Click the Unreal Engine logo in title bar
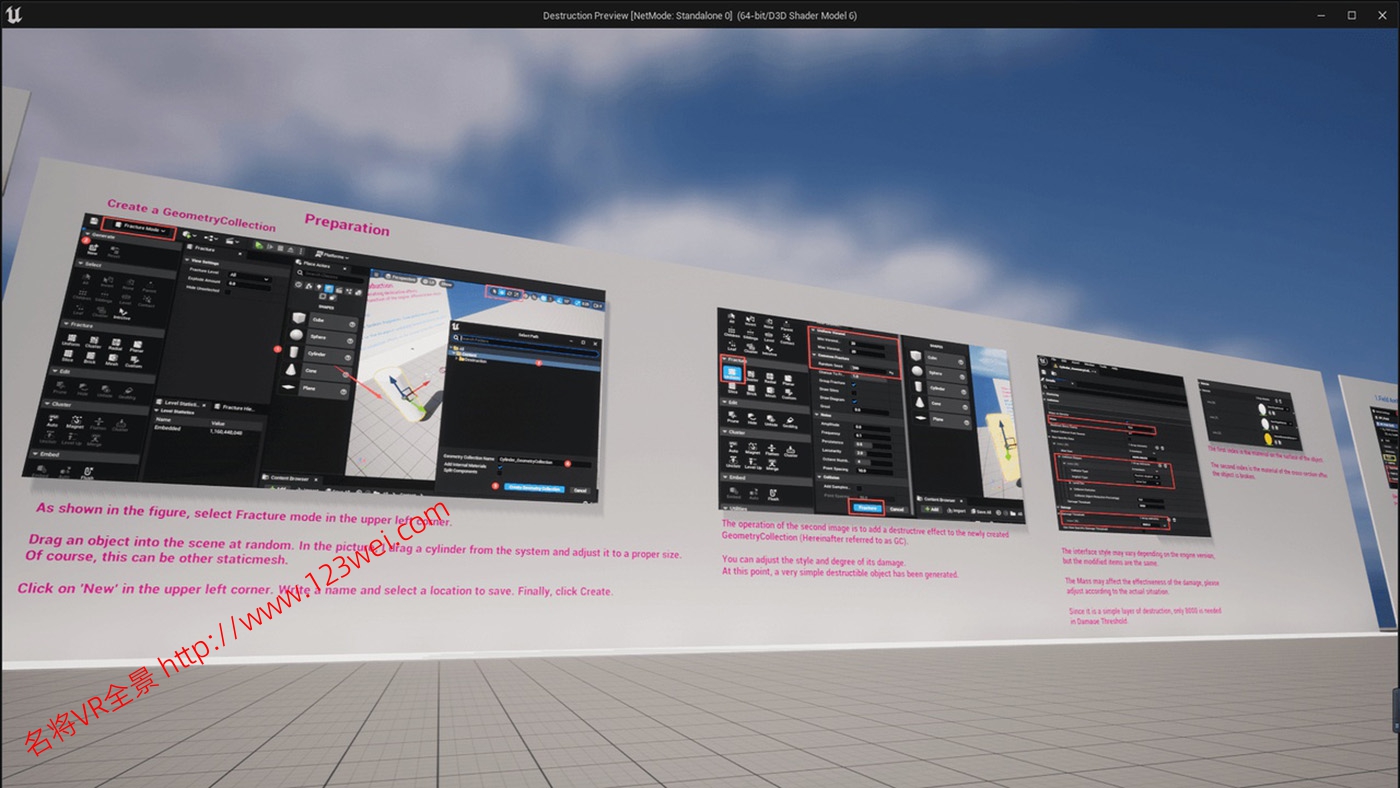Image resolution: width=1400 pixels, height=788 pixels. point(14,14)
